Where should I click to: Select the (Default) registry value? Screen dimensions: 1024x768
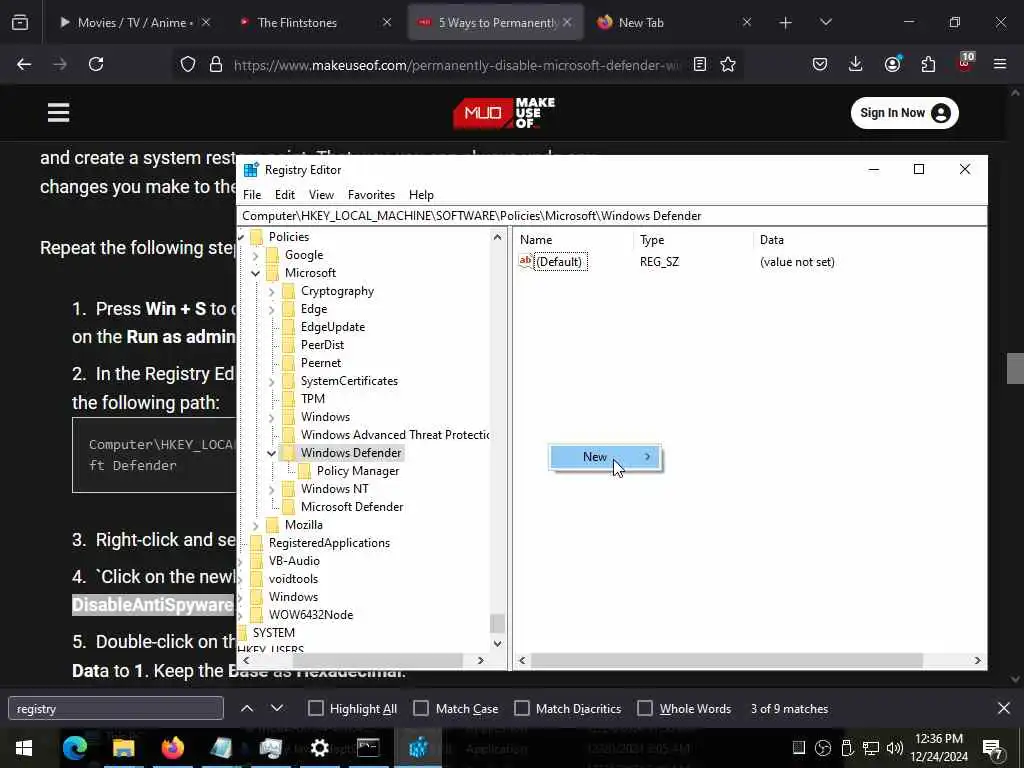(560, 262)
